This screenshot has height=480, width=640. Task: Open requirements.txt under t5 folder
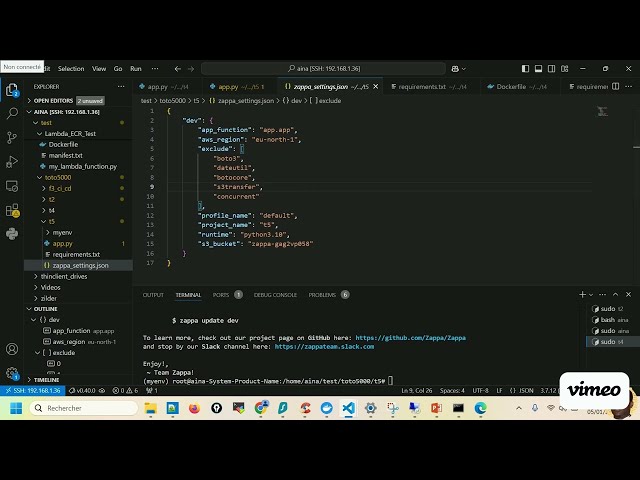(x=76, y=254)
